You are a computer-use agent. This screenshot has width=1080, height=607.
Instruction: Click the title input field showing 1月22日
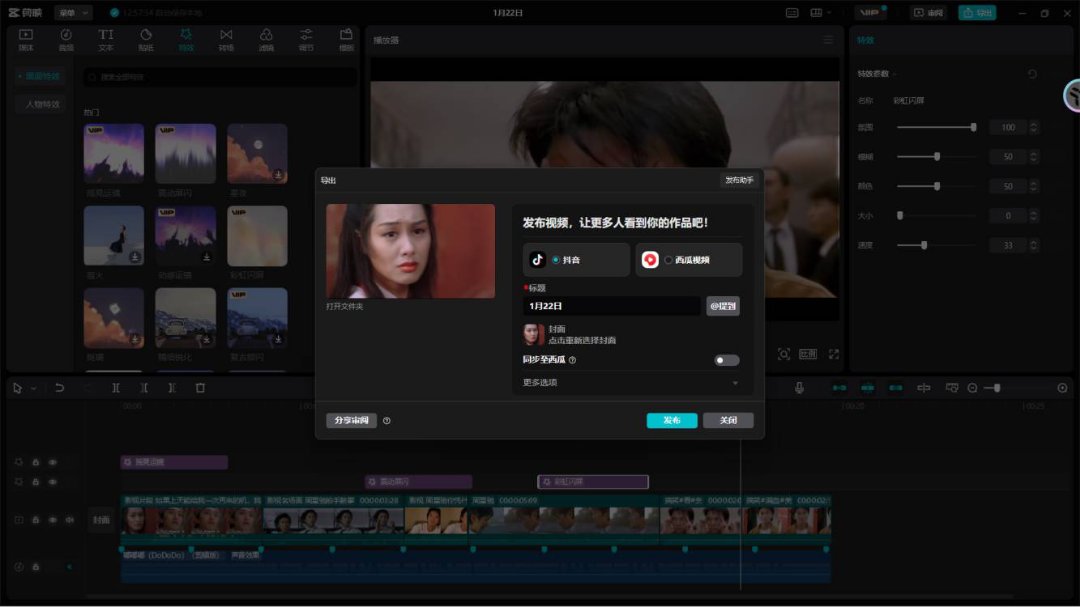tap(611, 306)
